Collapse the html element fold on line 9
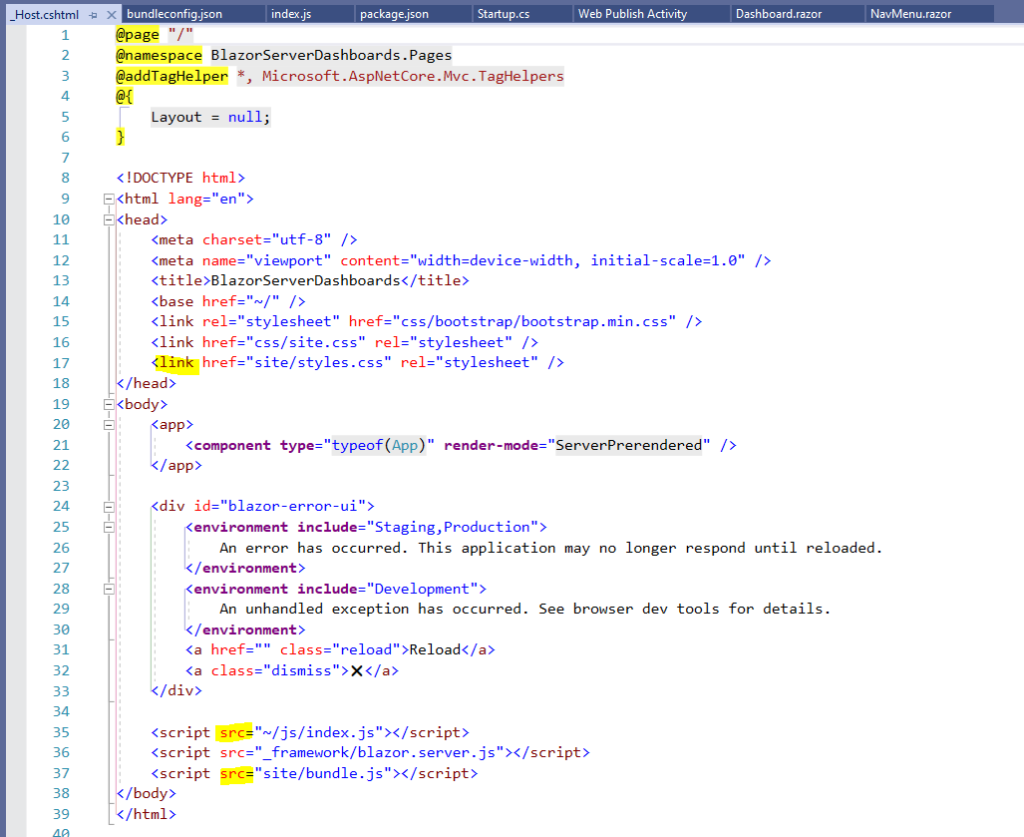Screen dimensions: 1024x837 pos(108,198)
